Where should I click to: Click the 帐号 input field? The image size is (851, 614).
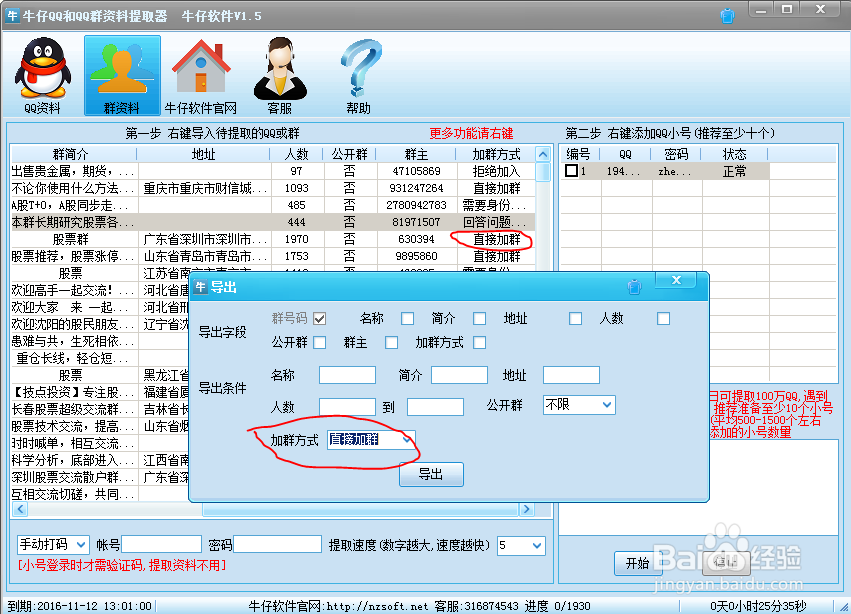click(x=162, y=544)
